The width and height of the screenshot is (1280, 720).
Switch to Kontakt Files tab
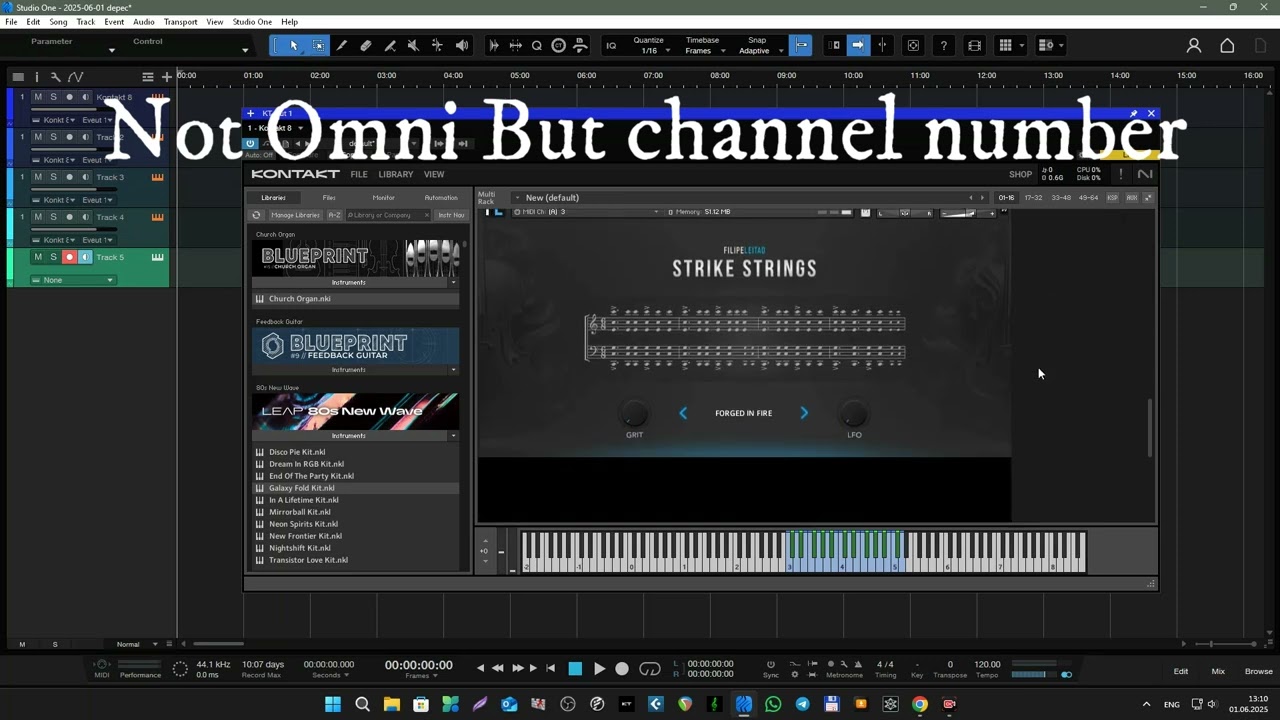point(329,198)
